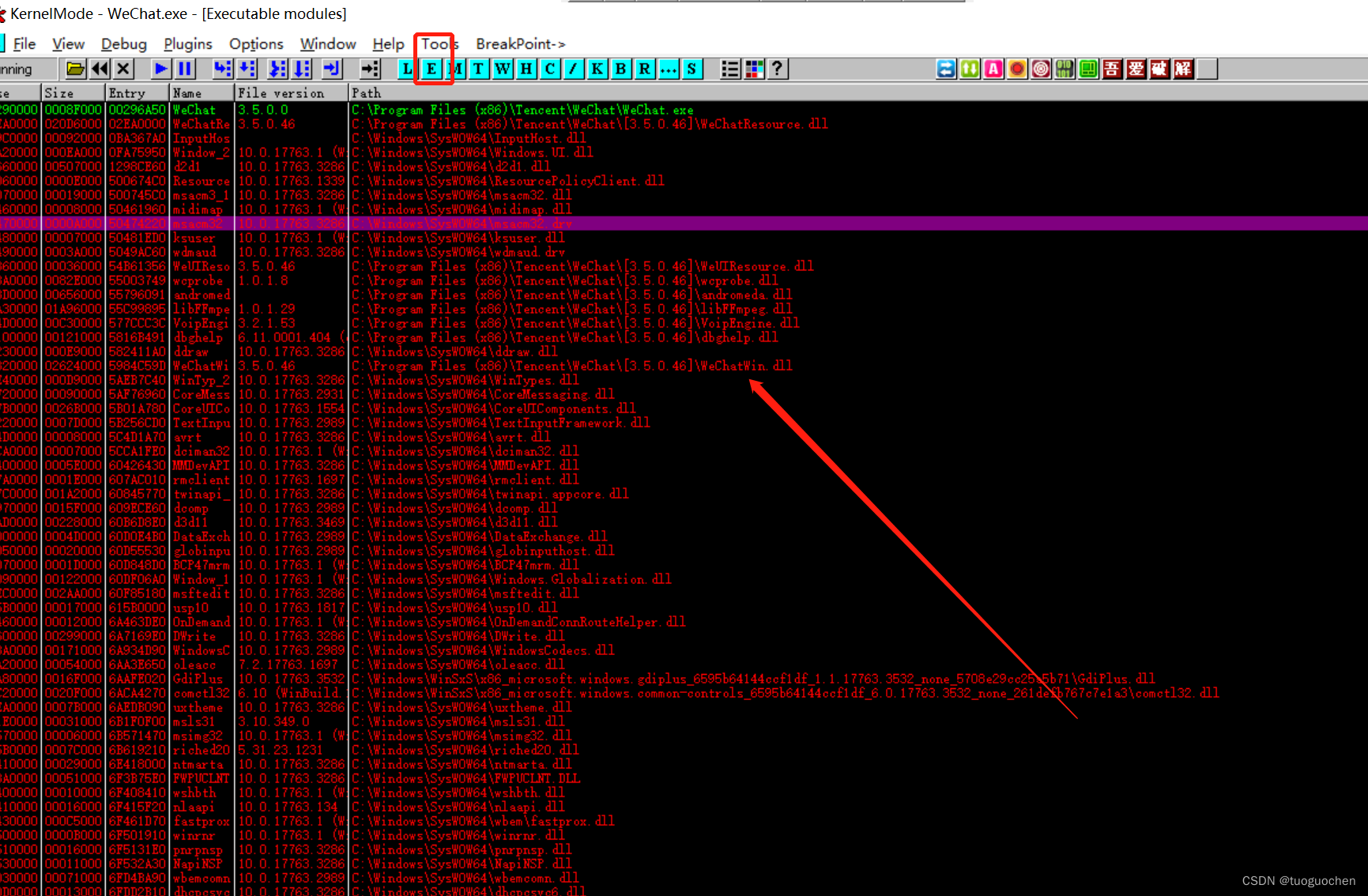
Task: Open Windows list with W button
Action: (503, 69)
